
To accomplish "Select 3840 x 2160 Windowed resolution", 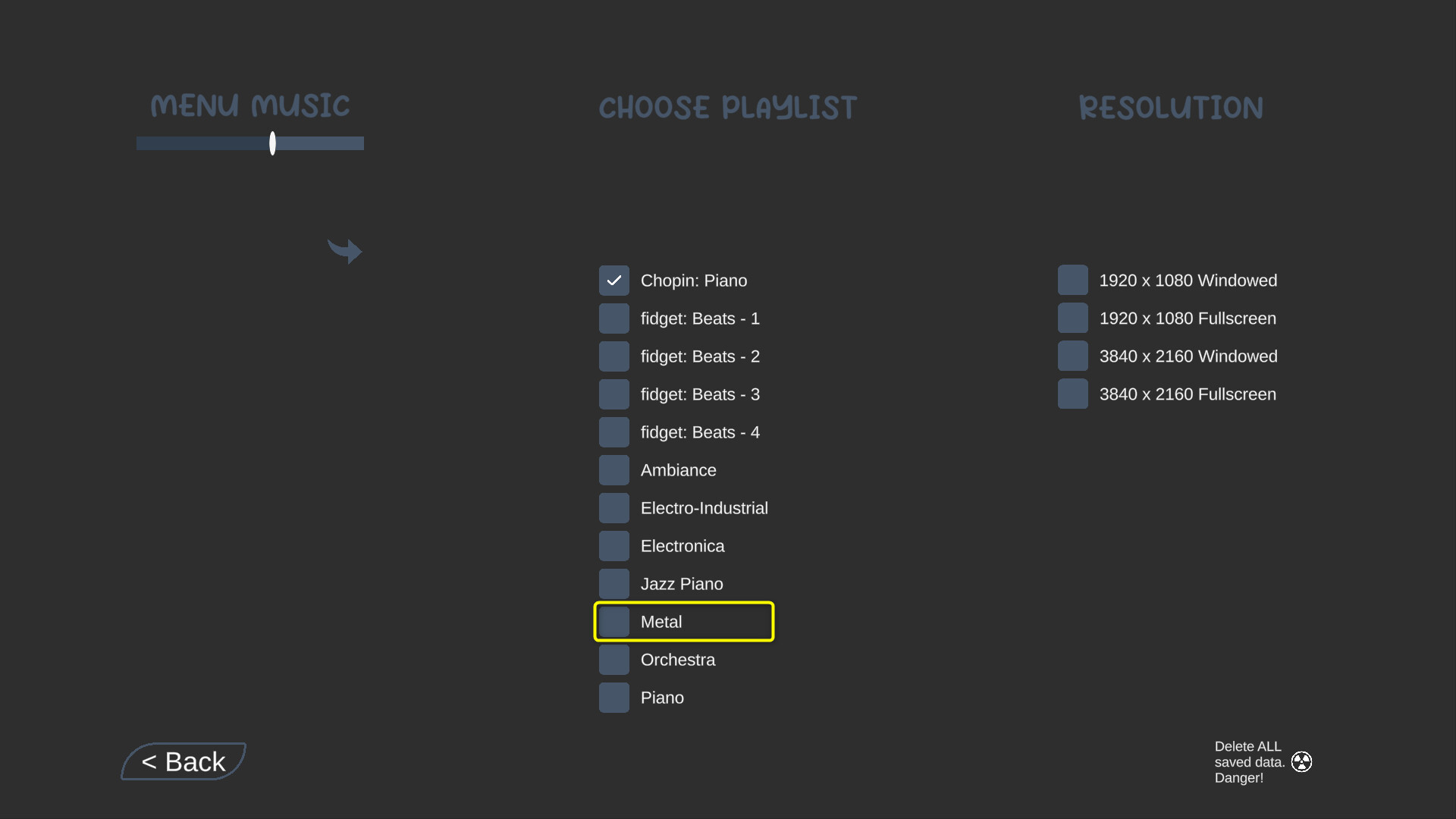I will coord(1073,356).
